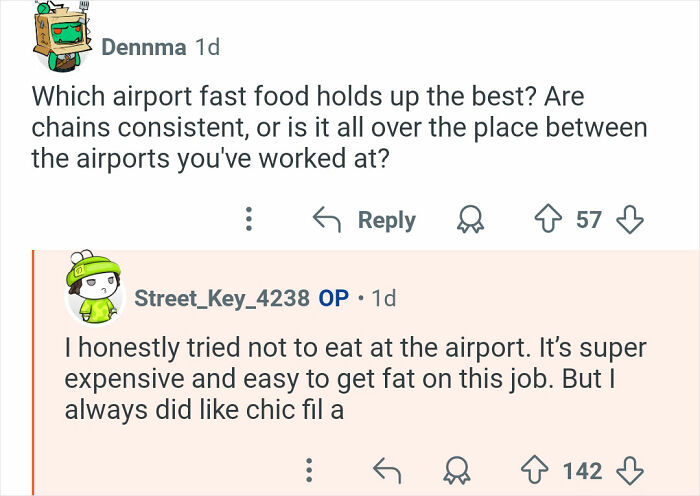The height and width of the screenshot is (496, 700).
Task: Click the OP badge next to Street_Key_4238
Action: (x=333, y=297)
